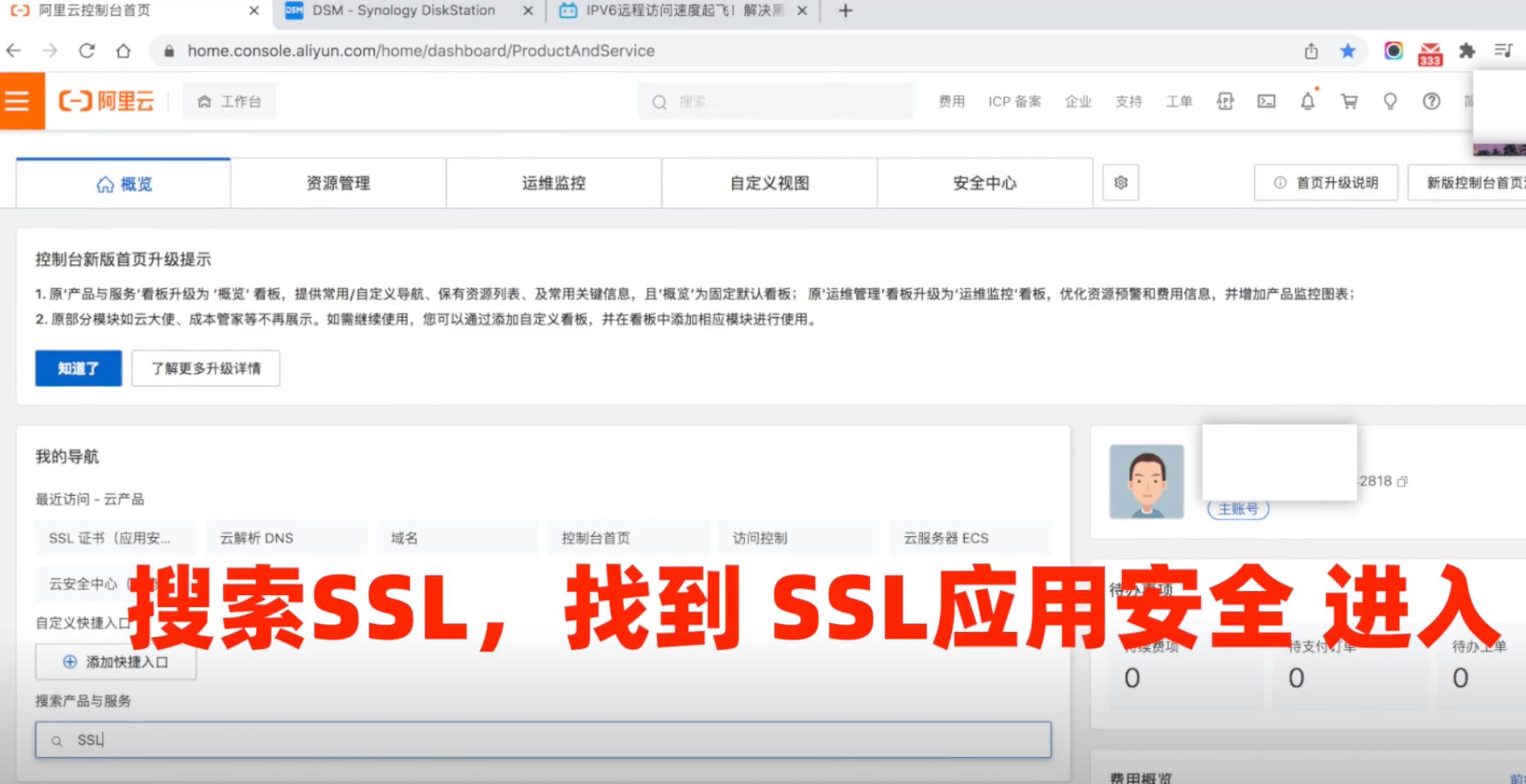The image size is (1526, 784).
Task: Click the share icon in the address bar
Action: click(x=1311, y=51)
